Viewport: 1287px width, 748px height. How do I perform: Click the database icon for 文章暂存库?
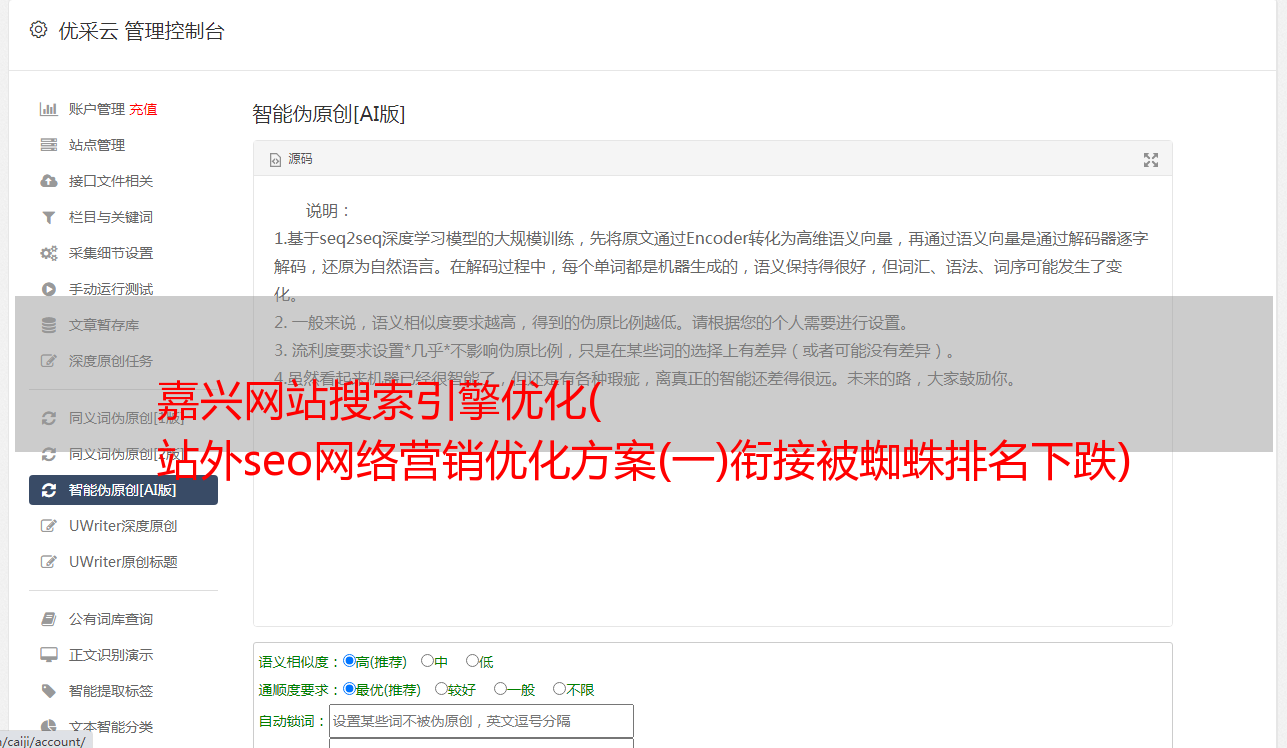tap(48, 325)
